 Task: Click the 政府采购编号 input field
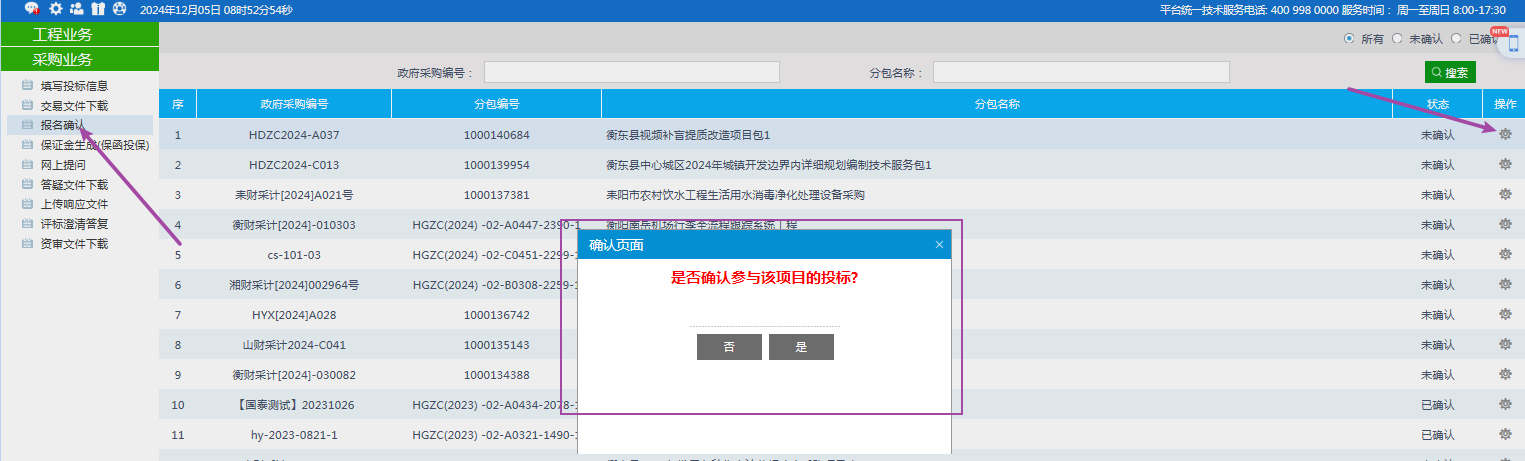pos(631,72)
